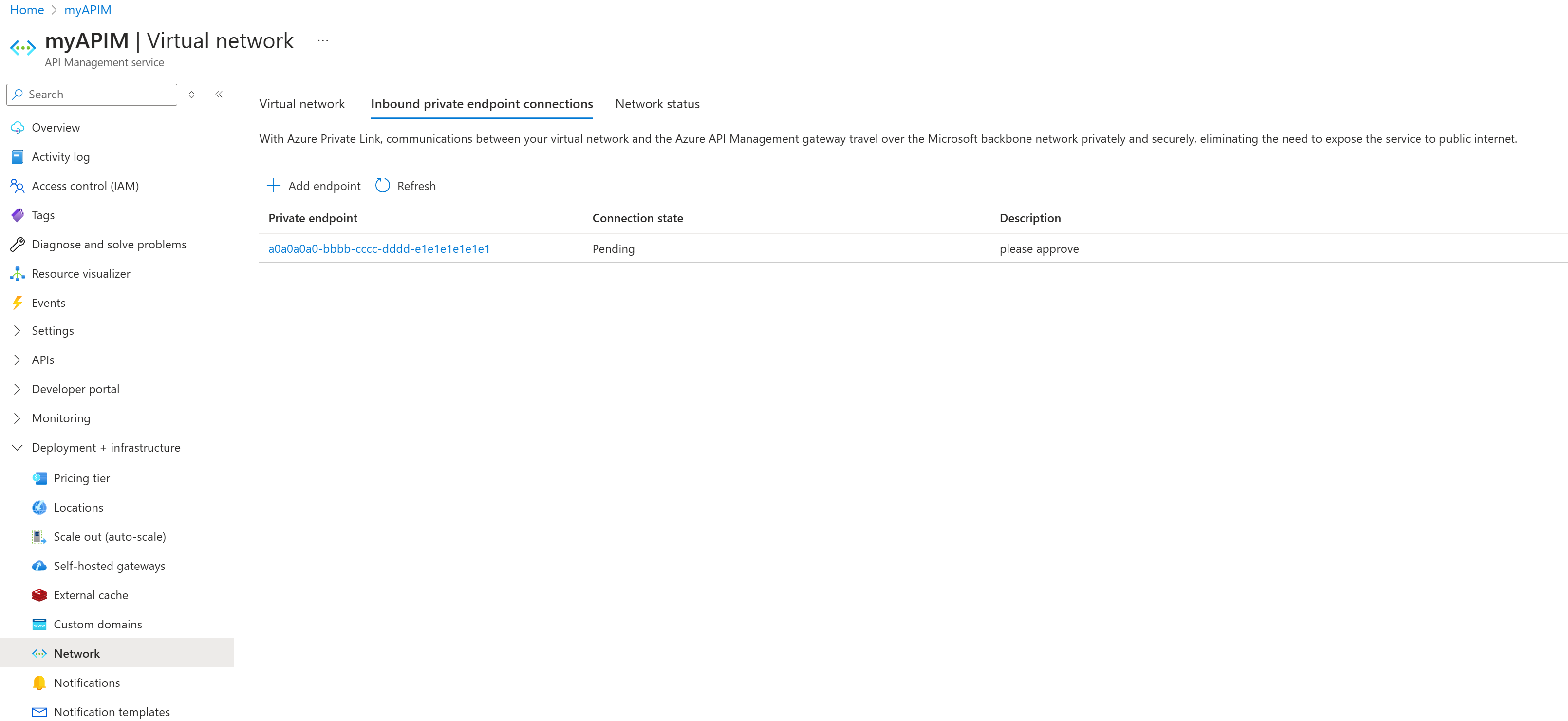Collapse the Deployment infrastructure section
The image size is (1568, 721).
17,447
